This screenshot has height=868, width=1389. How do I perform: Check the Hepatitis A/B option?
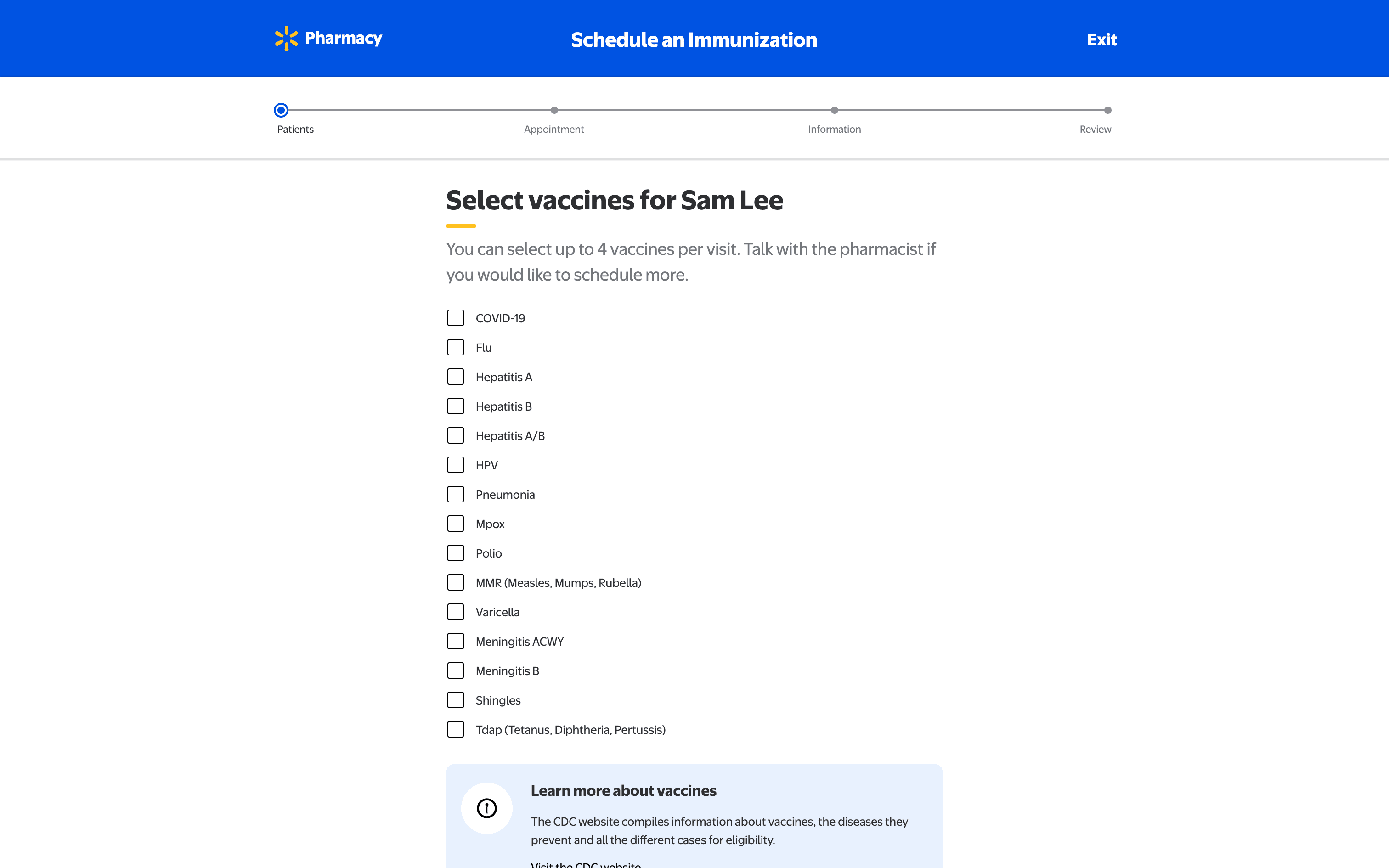coord(455,436)
